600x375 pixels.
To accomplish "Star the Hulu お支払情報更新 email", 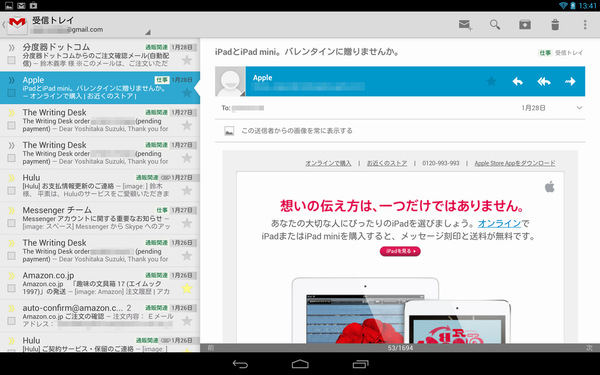I will point(187,190).
